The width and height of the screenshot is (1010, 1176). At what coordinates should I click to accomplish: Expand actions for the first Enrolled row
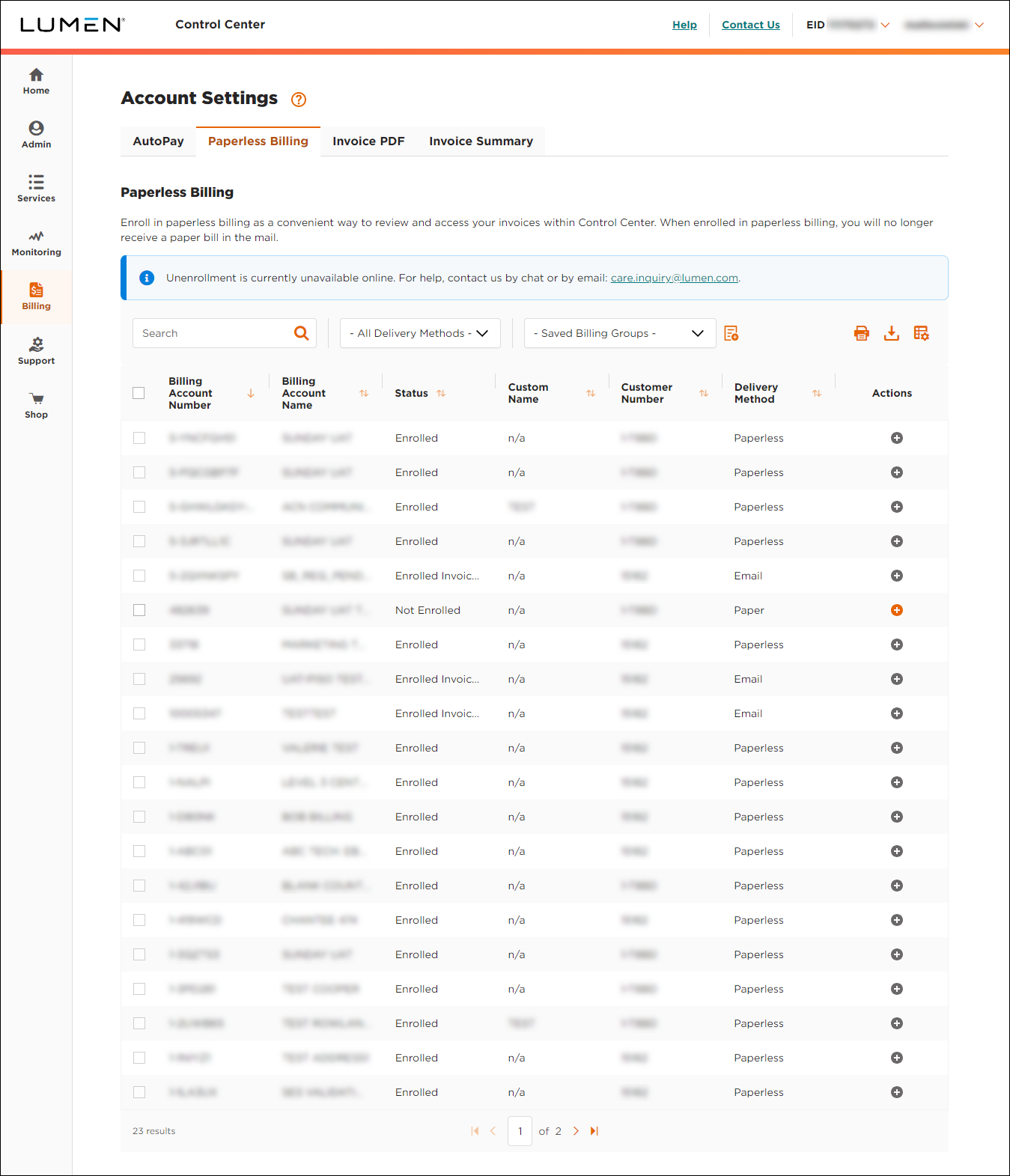[897, 438]
